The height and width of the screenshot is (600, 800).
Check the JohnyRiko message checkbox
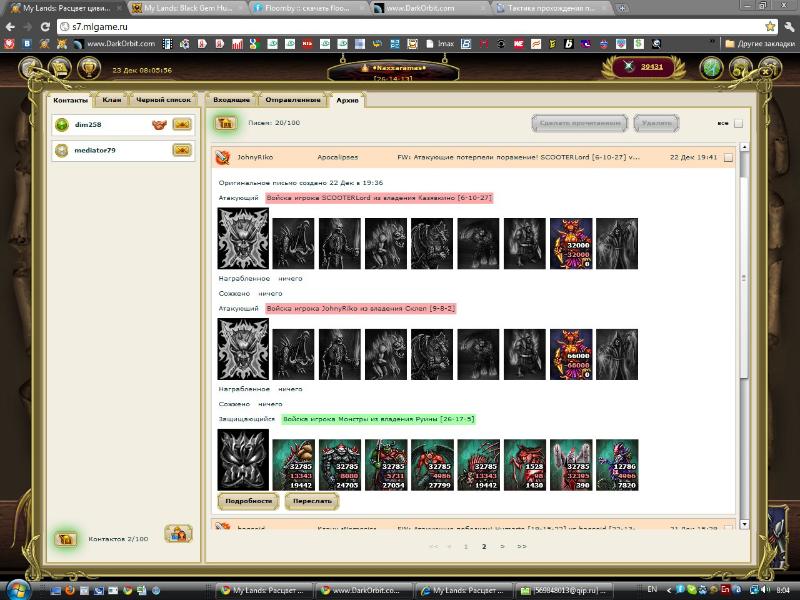[x=728, y=157]
